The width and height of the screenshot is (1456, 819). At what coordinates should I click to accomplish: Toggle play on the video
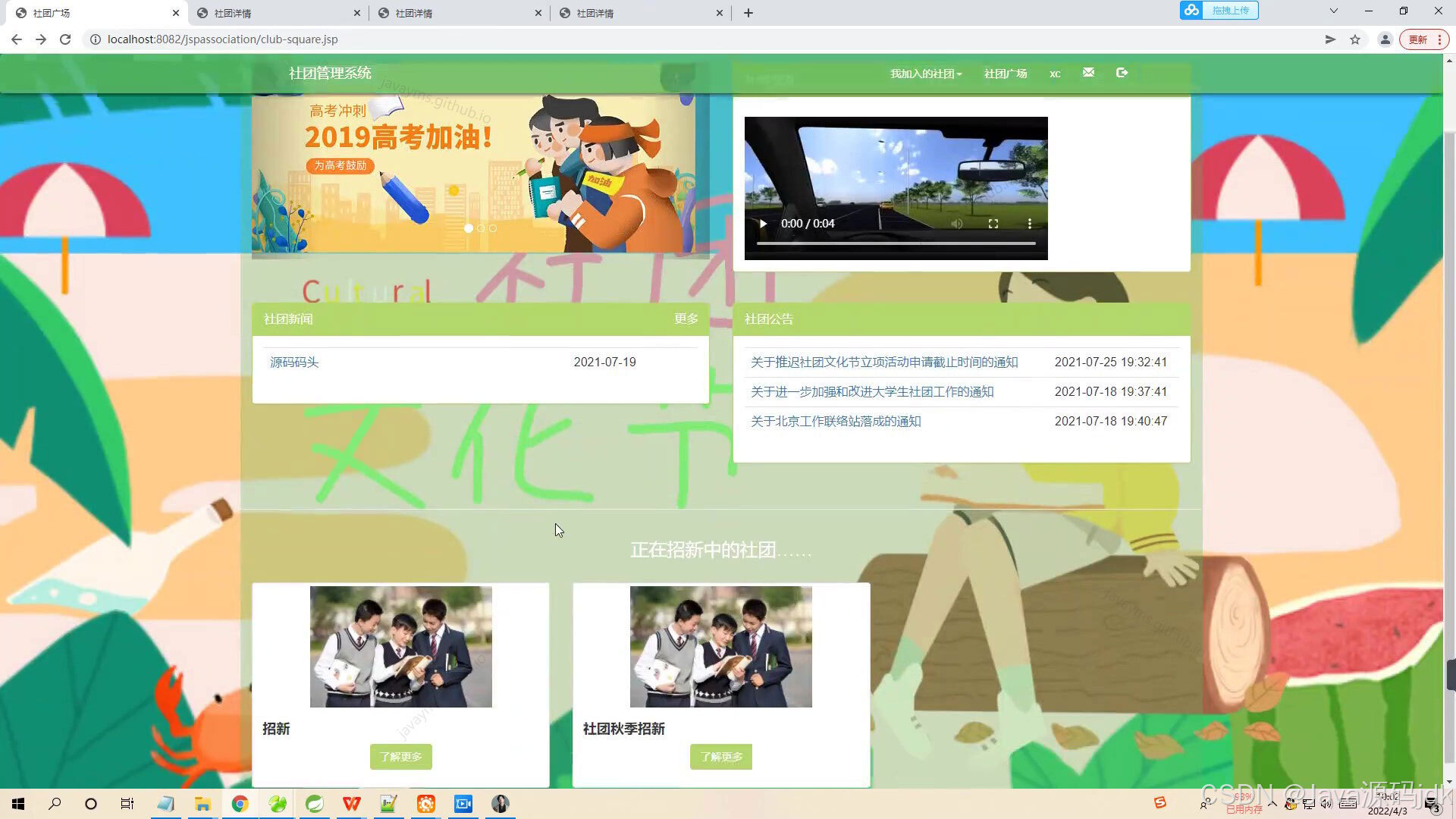[762, 224]
